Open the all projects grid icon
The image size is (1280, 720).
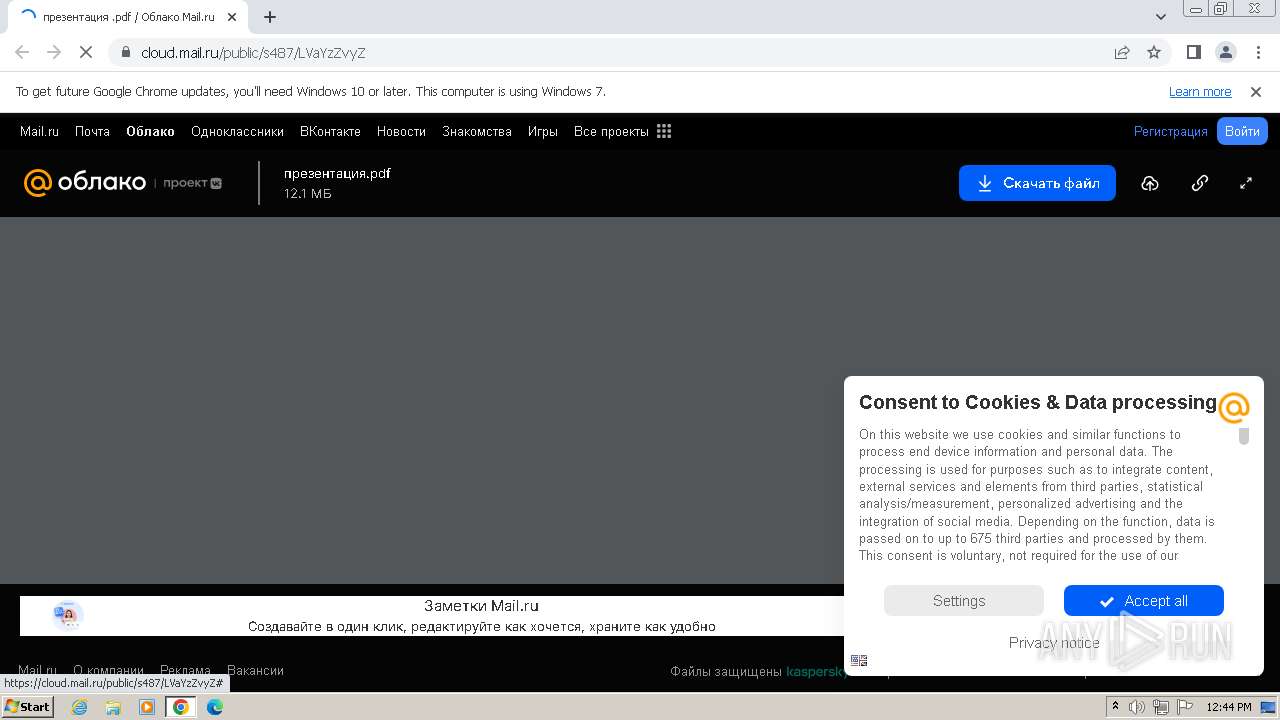tap(664, 131)
